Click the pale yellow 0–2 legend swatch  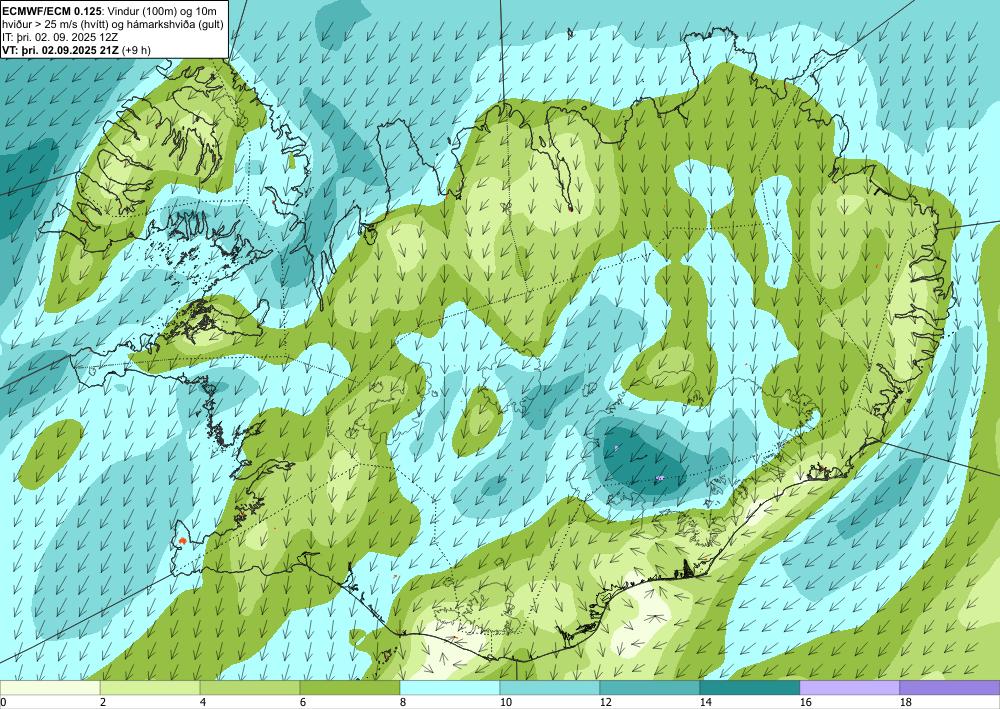coord(50,688)
